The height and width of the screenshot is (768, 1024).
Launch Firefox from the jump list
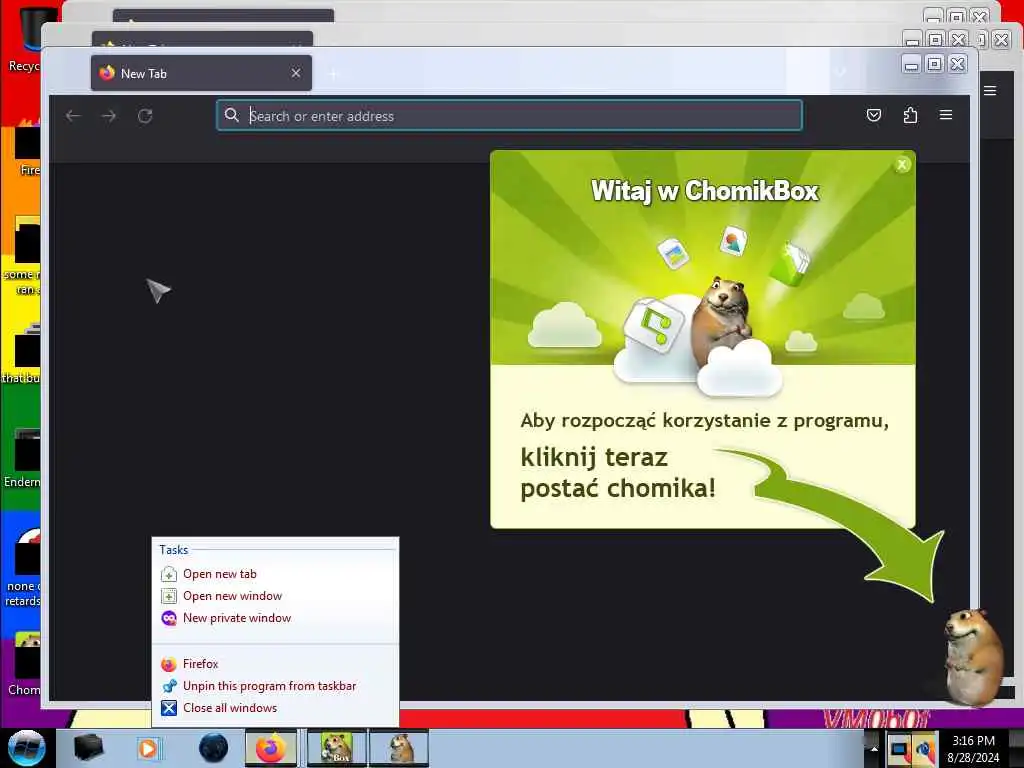click(200, 664)
